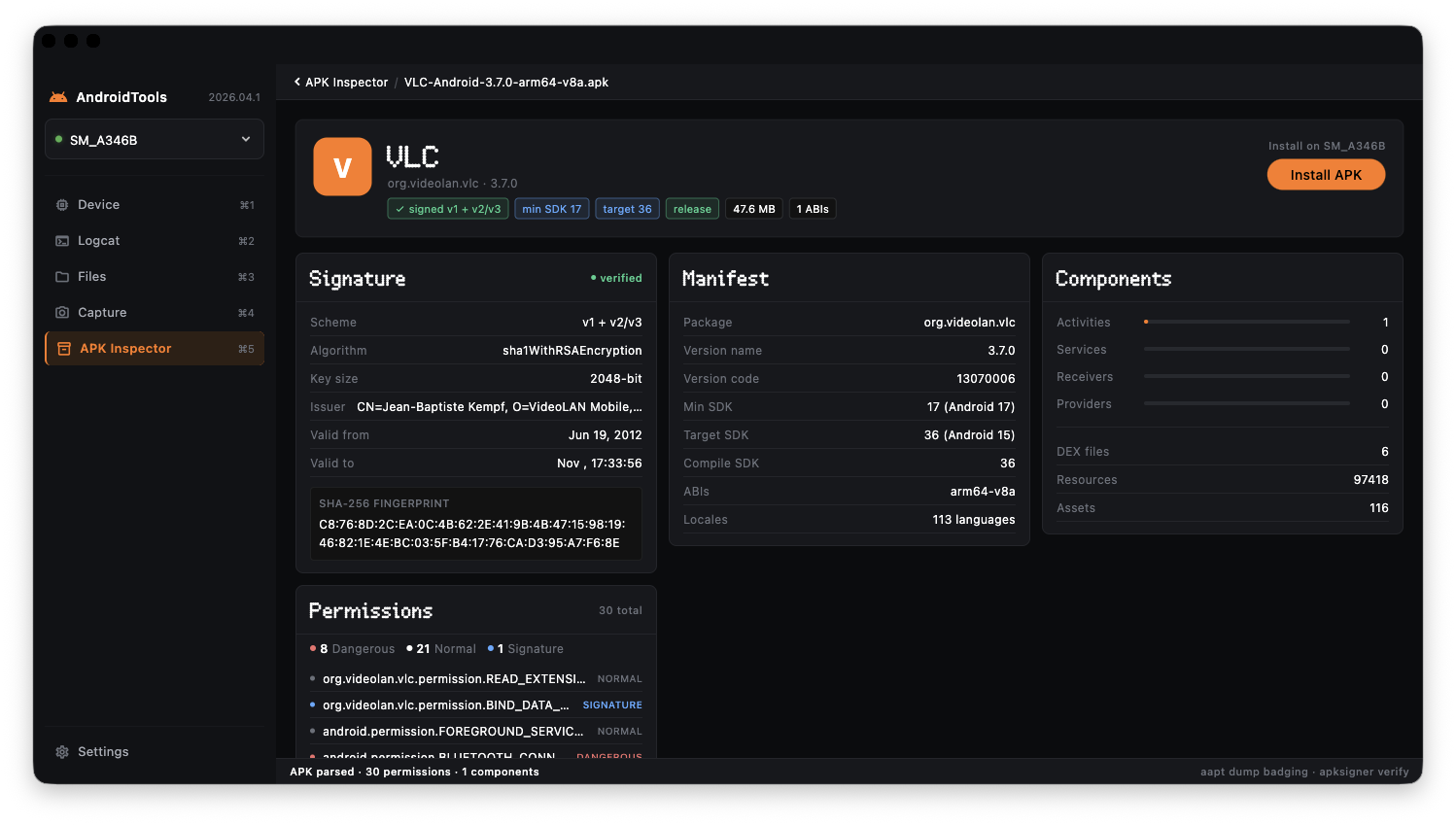Screen dimensions: 1456x825
Task: Click the 1 ABIs badge
Action: 813,209
